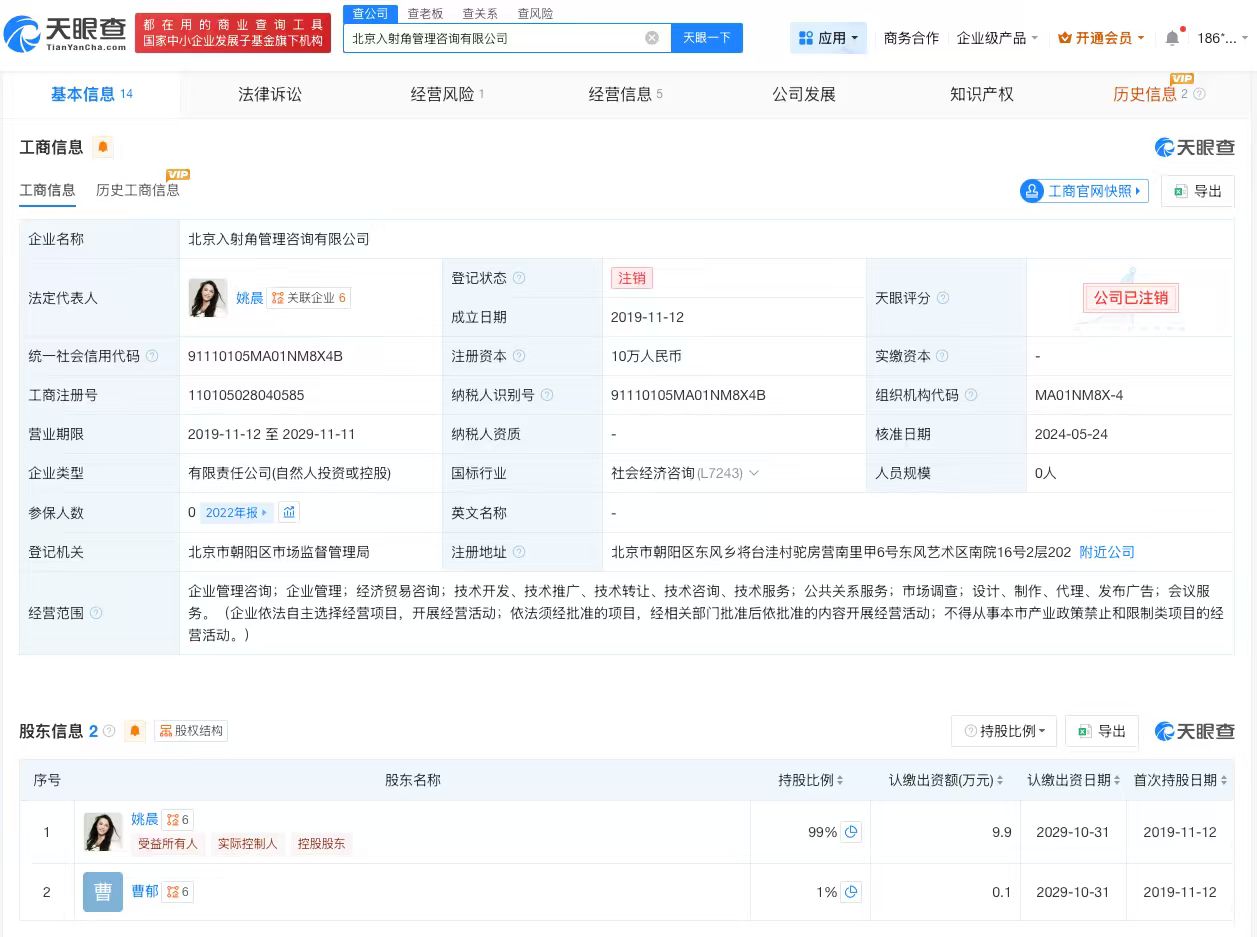Click inside the company name search field

coord(500,37)
